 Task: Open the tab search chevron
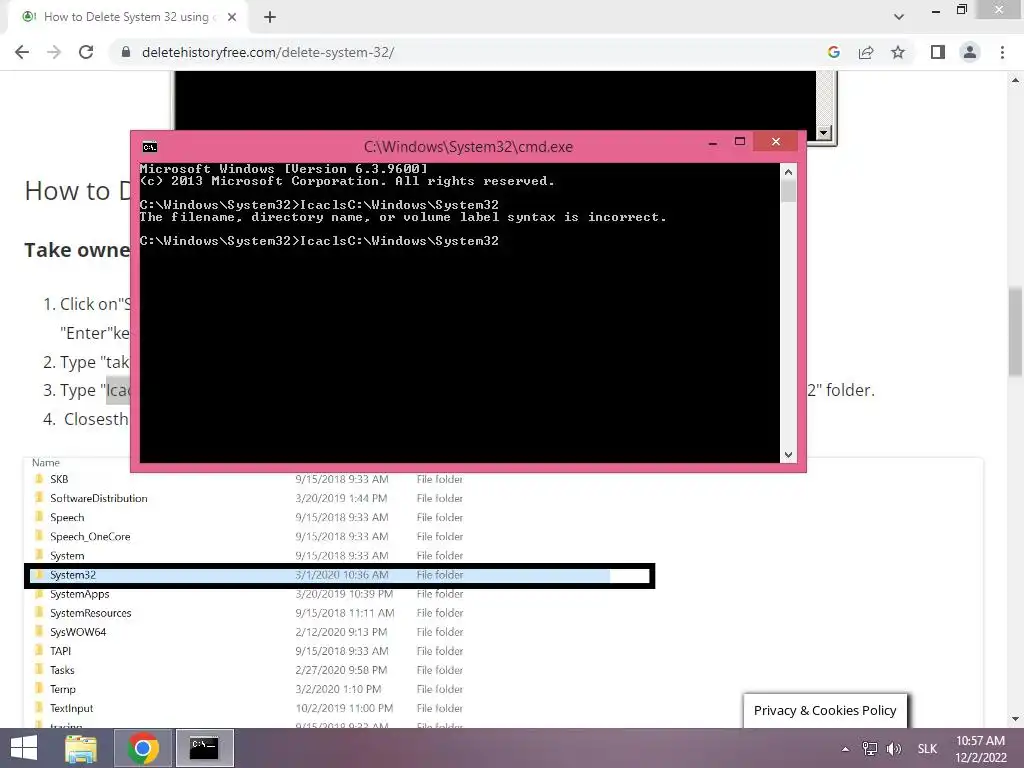[899, 17]
